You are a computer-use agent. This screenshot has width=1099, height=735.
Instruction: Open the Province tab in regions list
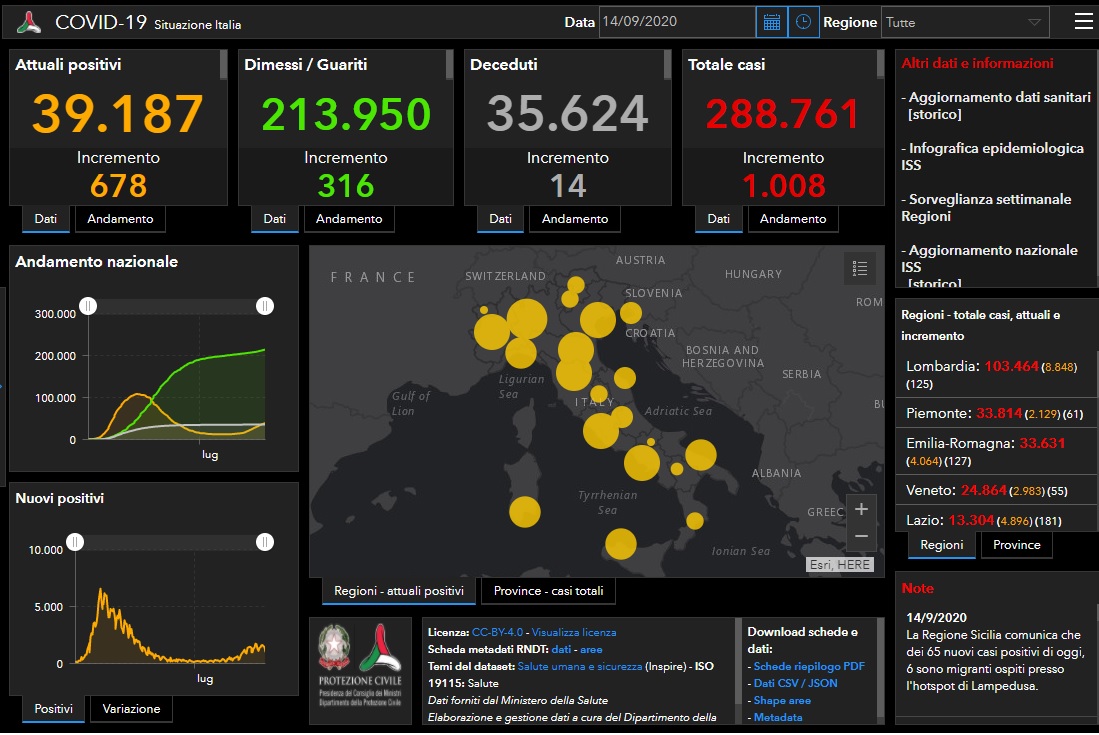click(x=1017, y=545)
